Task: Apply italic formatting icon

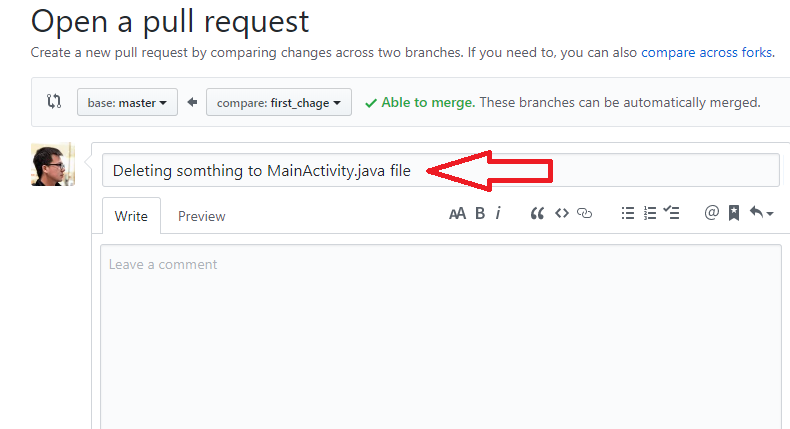Action: (x=498, y=213)
